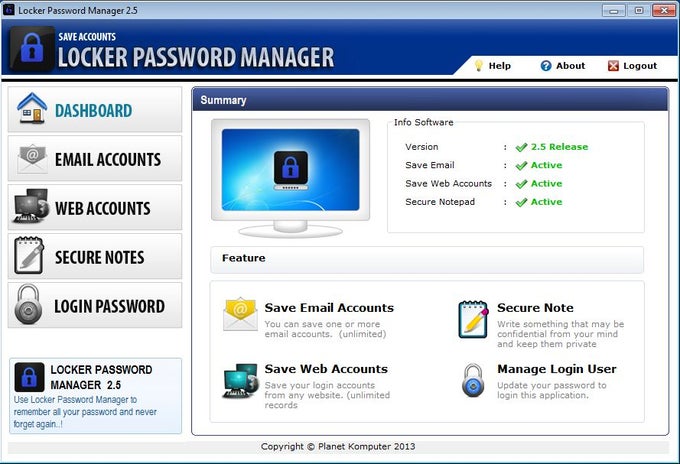Screen dimensions: 680x464
Task: Click the yellow envelope Save Email Accounts icon
Action: (240, 314)
